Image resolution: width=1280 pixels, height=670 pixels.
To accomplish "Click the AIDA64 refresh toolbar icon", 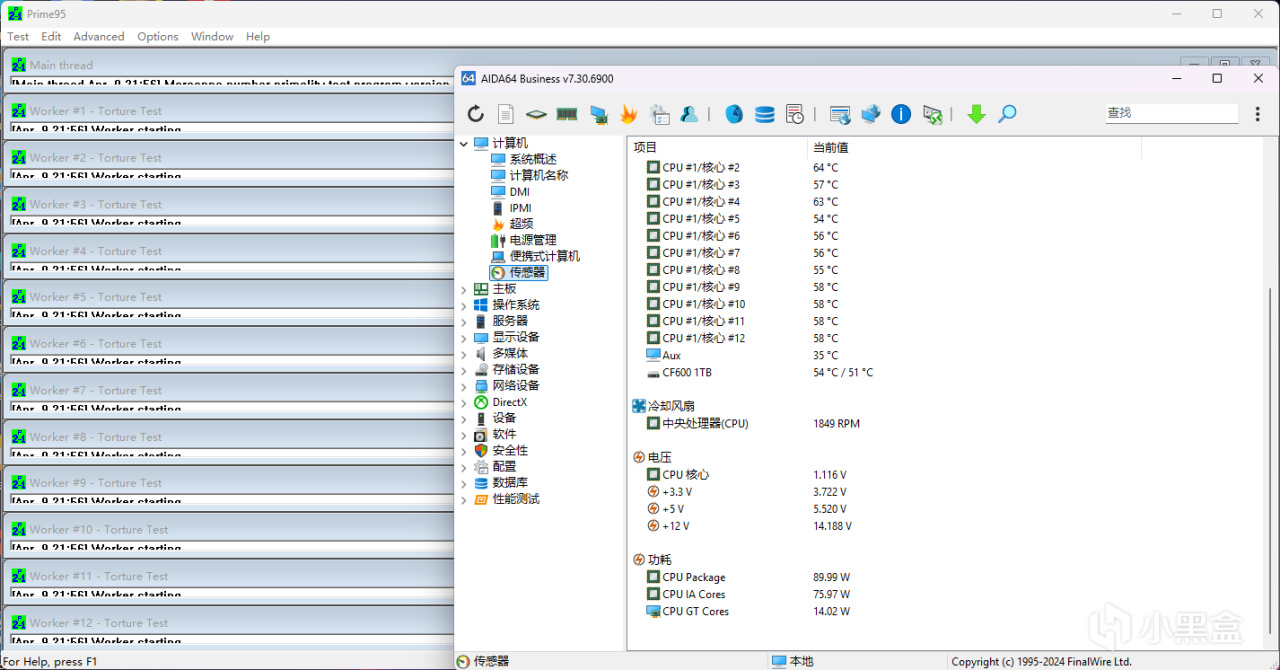I will (x=476, y=114).
